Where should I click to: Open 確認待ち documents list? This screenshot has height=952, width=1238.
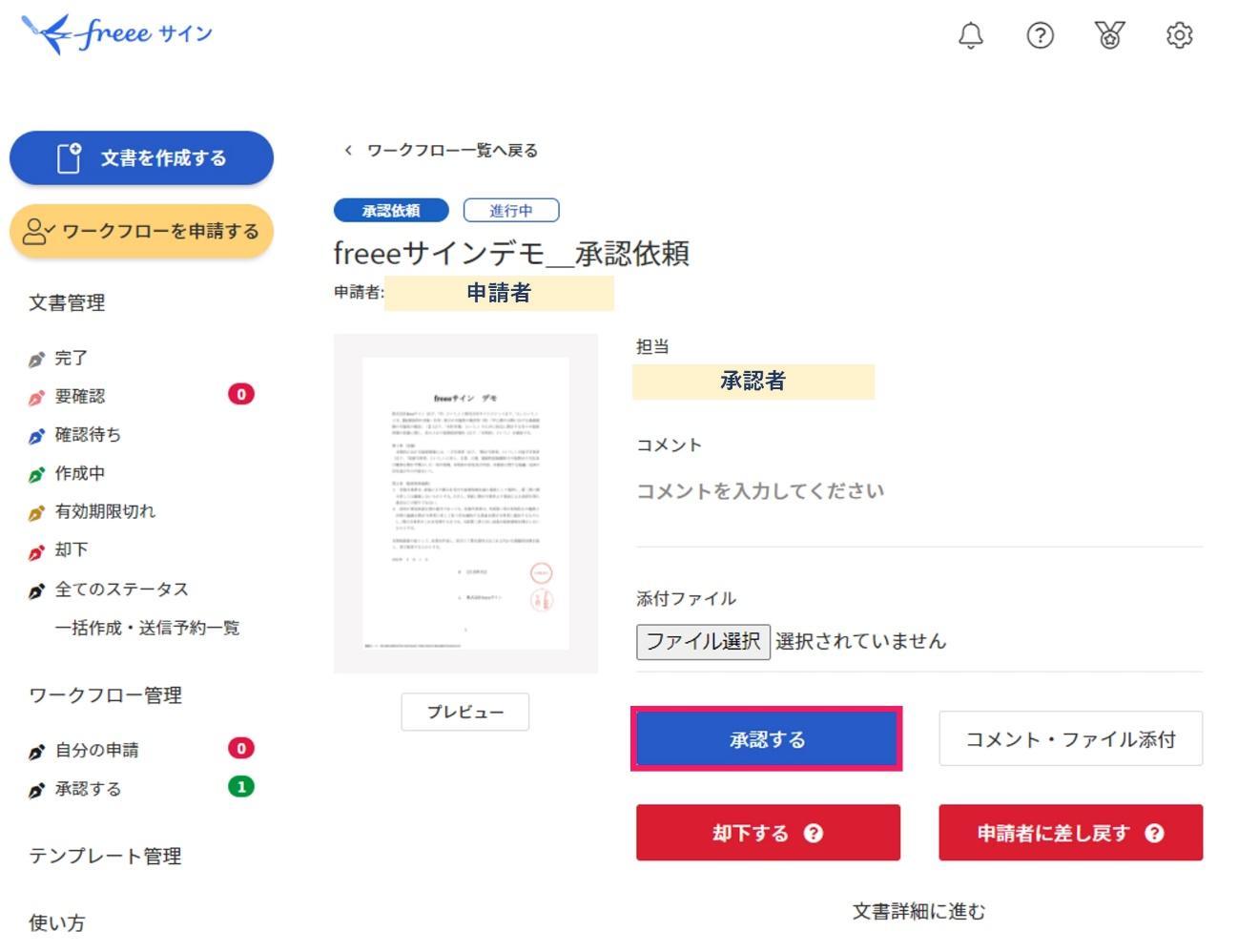click(x=88, y=434)
